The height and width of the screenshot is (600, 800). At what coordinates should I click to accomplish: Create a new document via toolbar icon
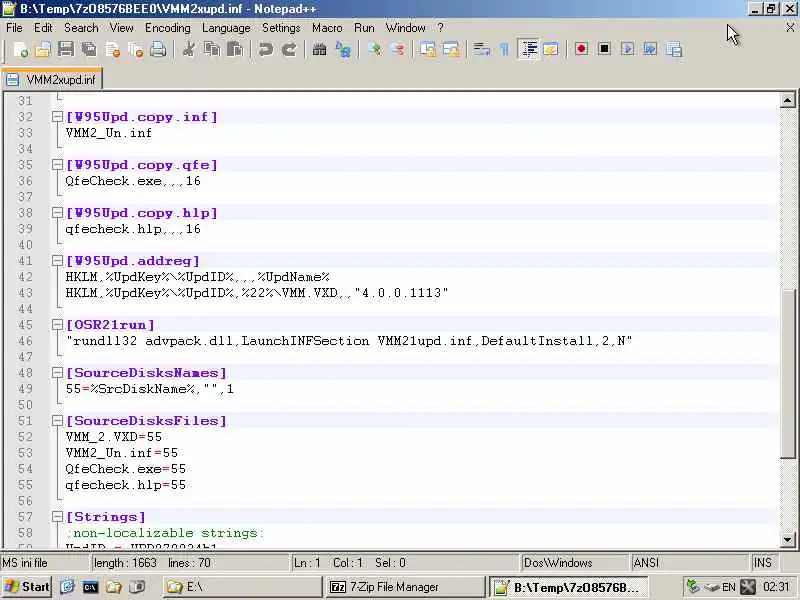[20, 49]
